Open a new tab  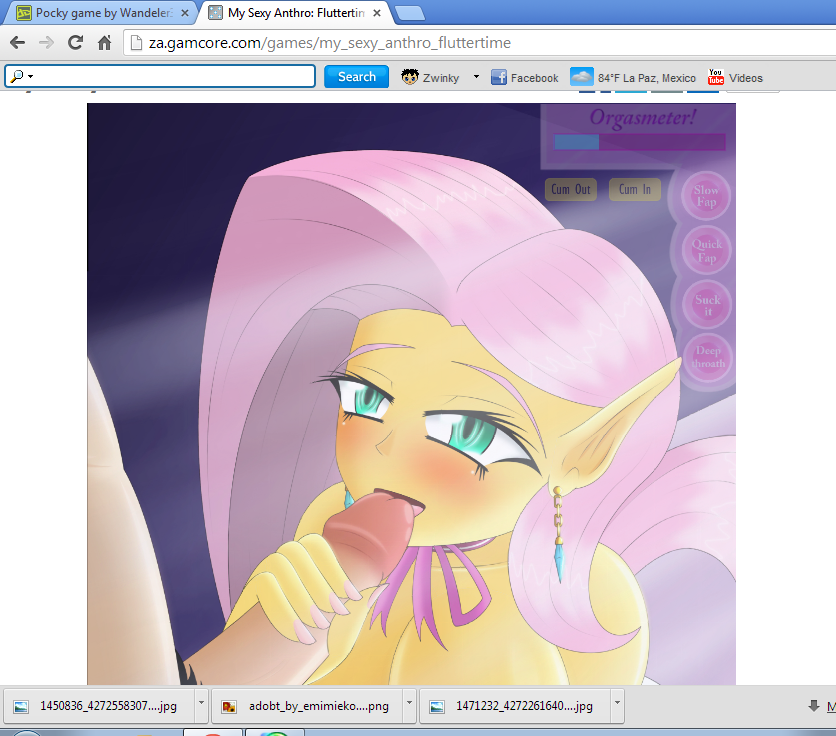[x=409, y=13]
